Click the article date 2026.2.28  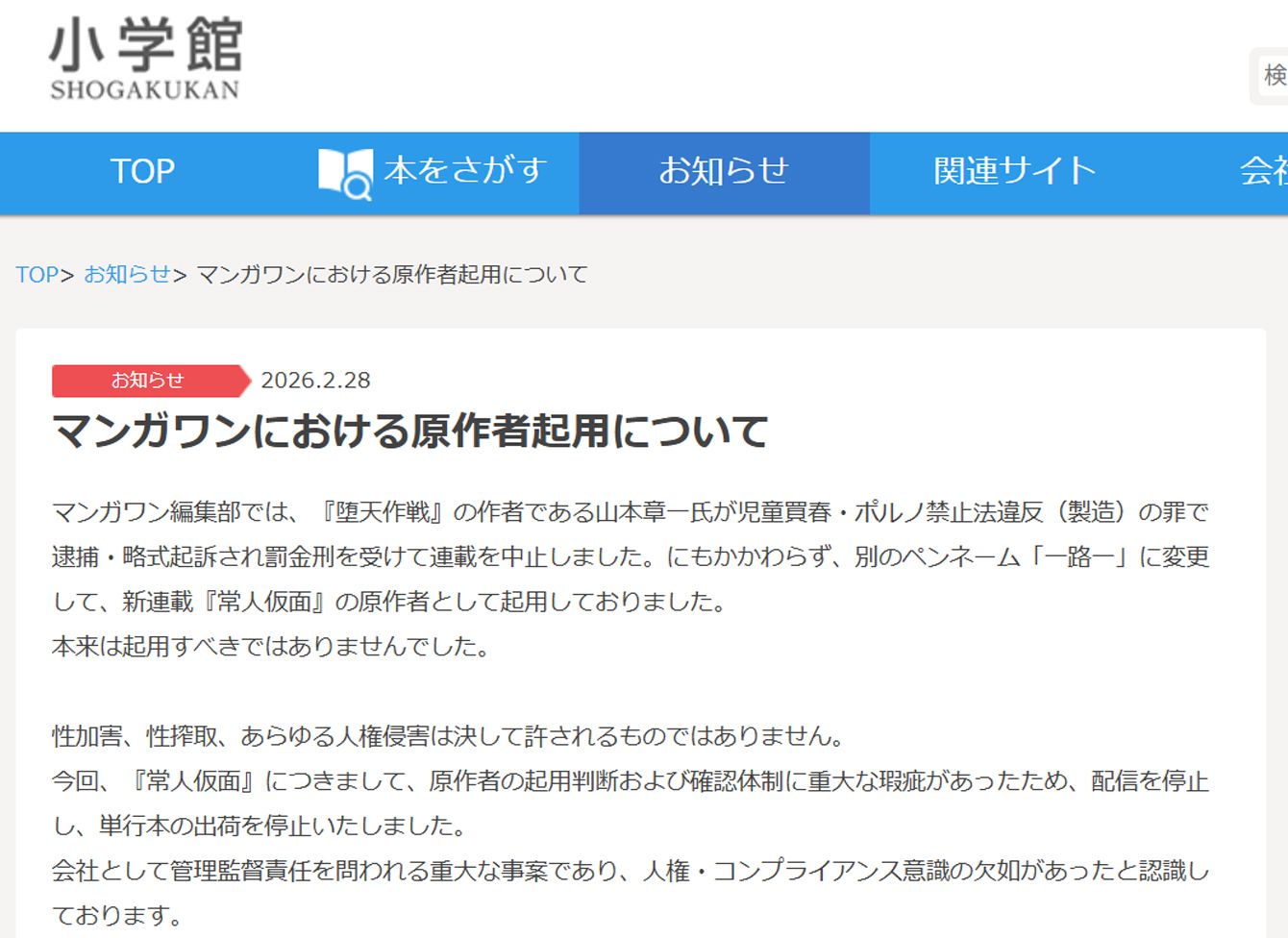(315, 381)
